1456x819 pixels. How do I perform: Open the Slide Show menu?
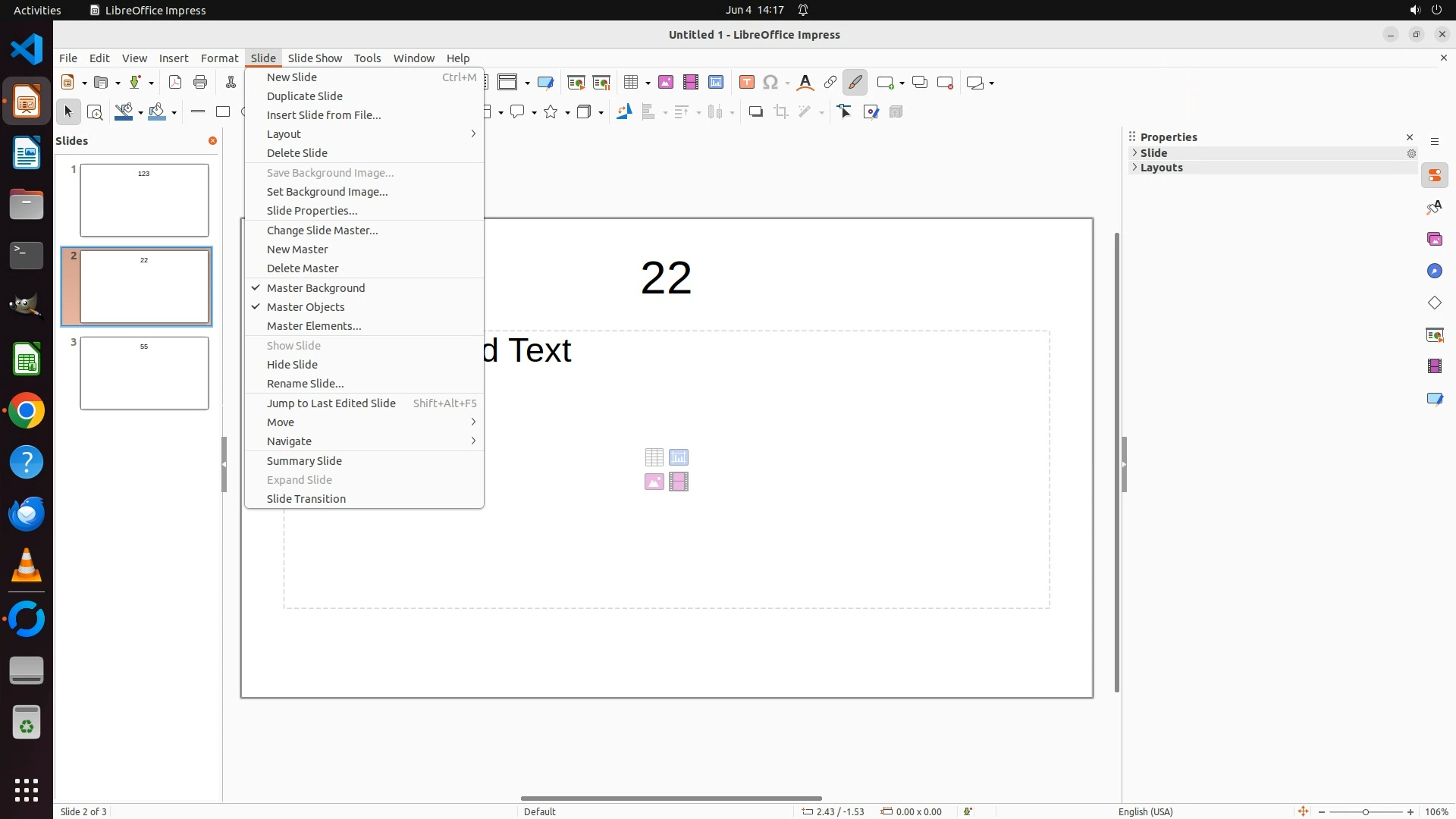click(x=315, y=58)
